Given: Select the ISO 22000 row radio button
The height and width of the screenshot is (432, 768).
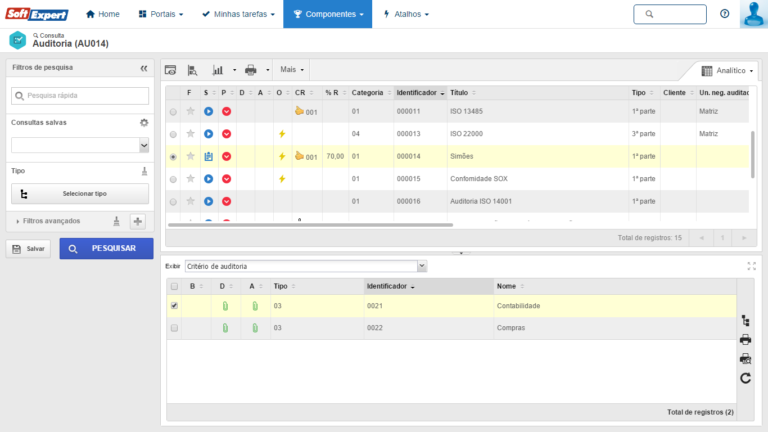Looking at the screenshot, I should click(174, 134).
